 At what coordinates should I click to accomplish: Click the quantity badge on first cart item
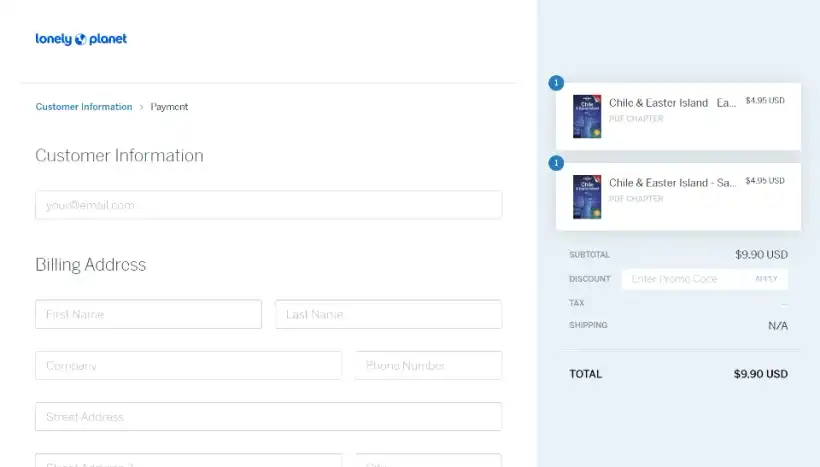[x=556, y=83]
